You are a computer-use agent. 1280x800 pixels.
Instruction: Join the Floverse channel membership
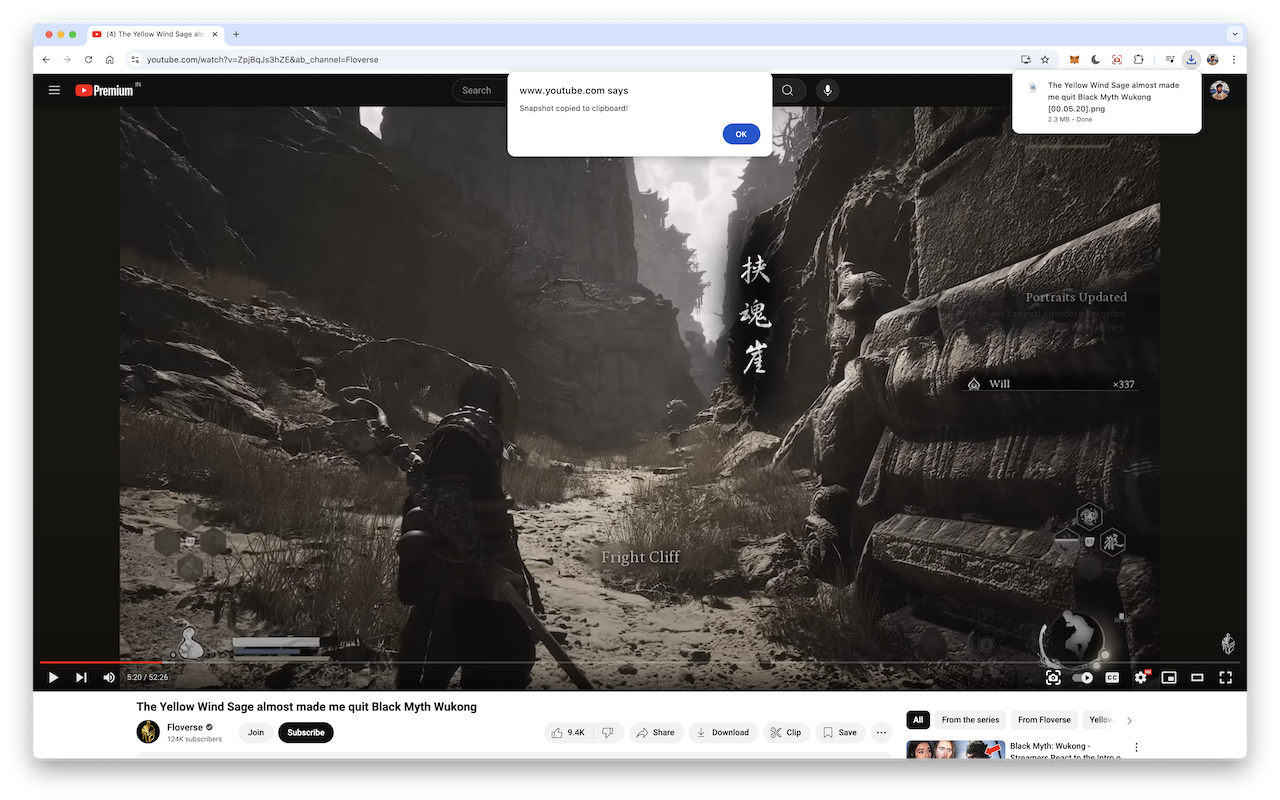(256, 732)
